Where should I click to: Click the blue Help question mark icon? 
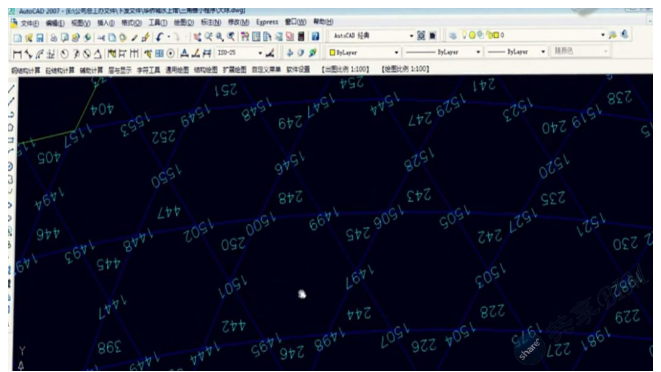pyautogui.click(x=315, y=37)
